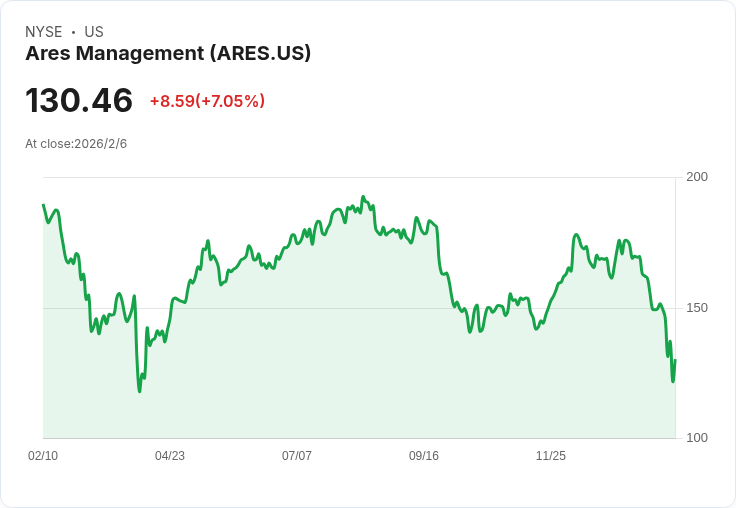Screen dimensions: 736x508
Task: Click the chart line's starting point at 02/10
Action: pos(43,205)
